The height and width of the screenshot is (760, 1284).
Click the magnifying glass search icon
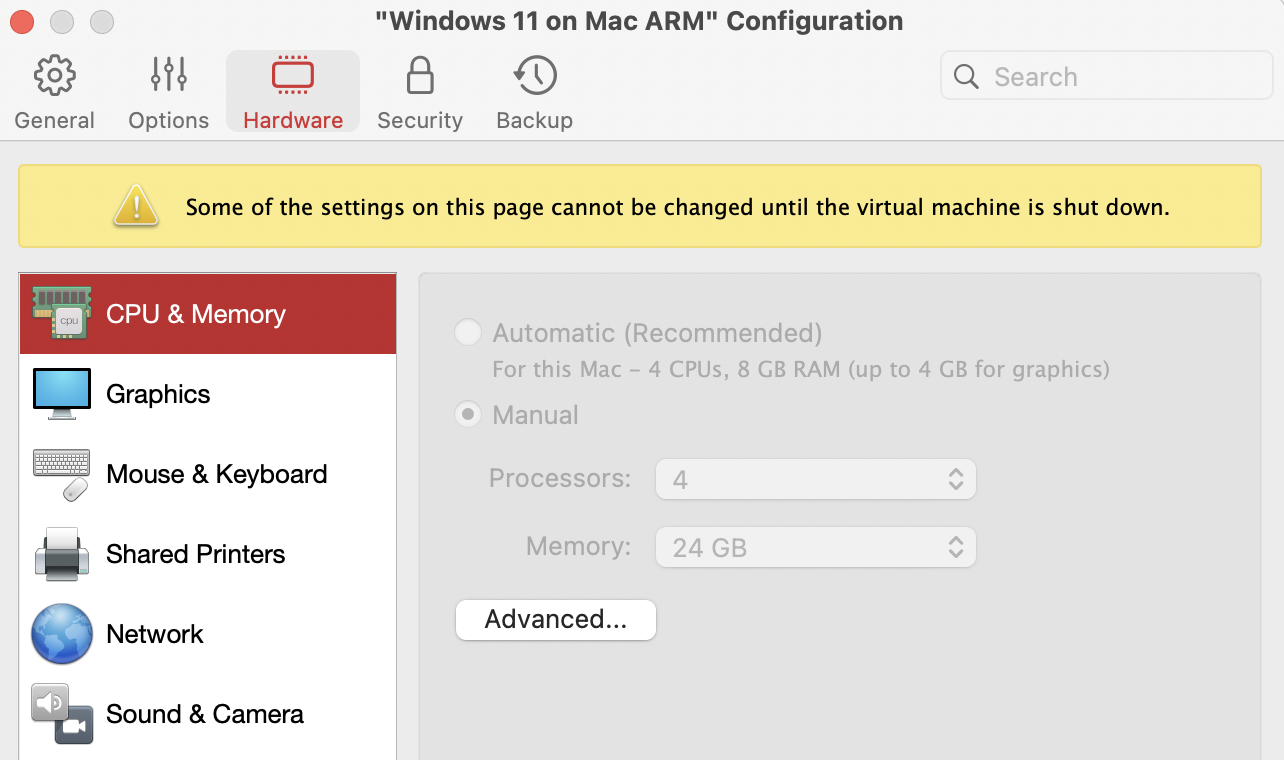[x=966, y=77]
